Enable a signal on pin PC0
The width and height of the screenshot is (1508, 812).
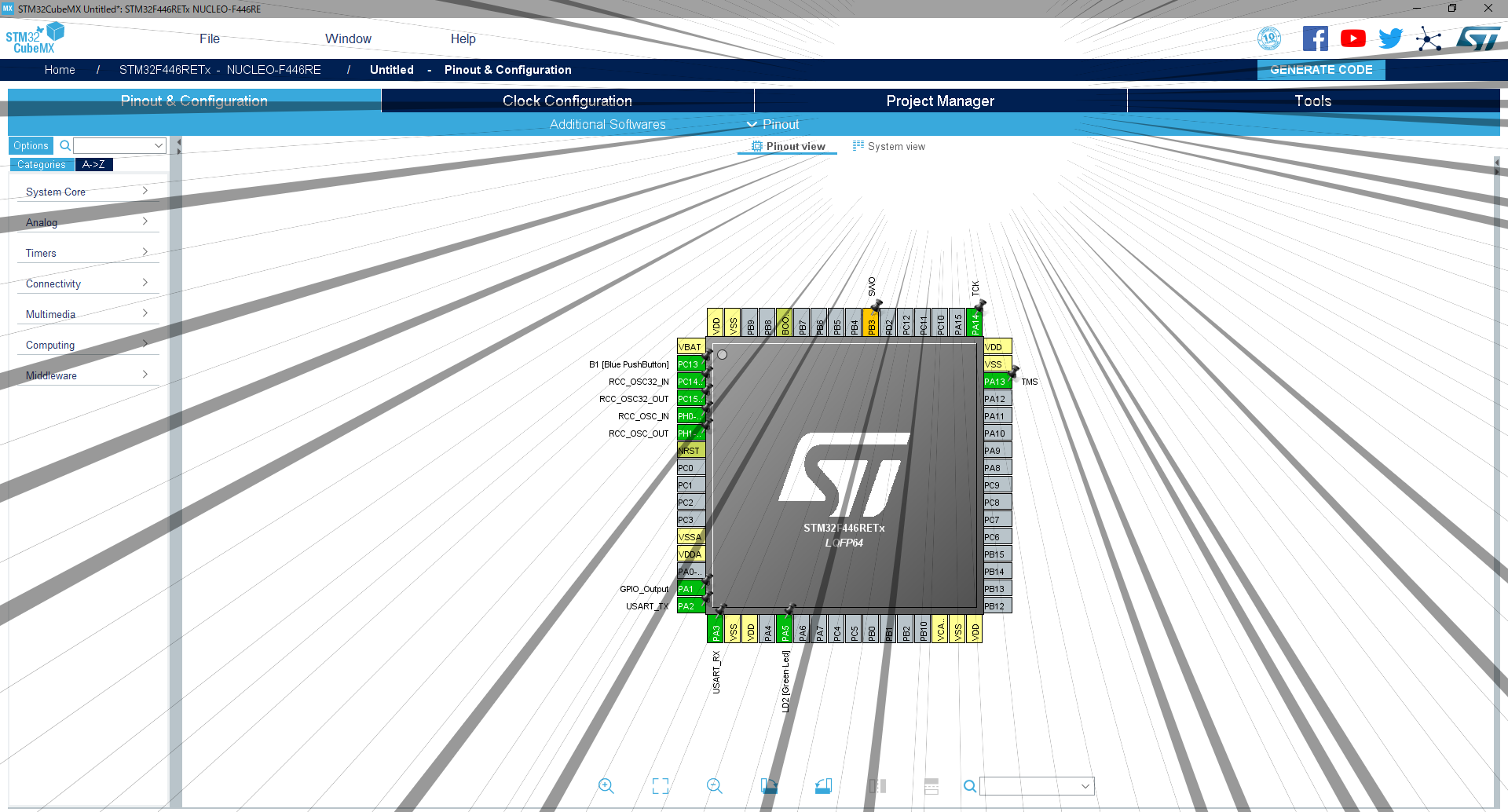(689, 467)
